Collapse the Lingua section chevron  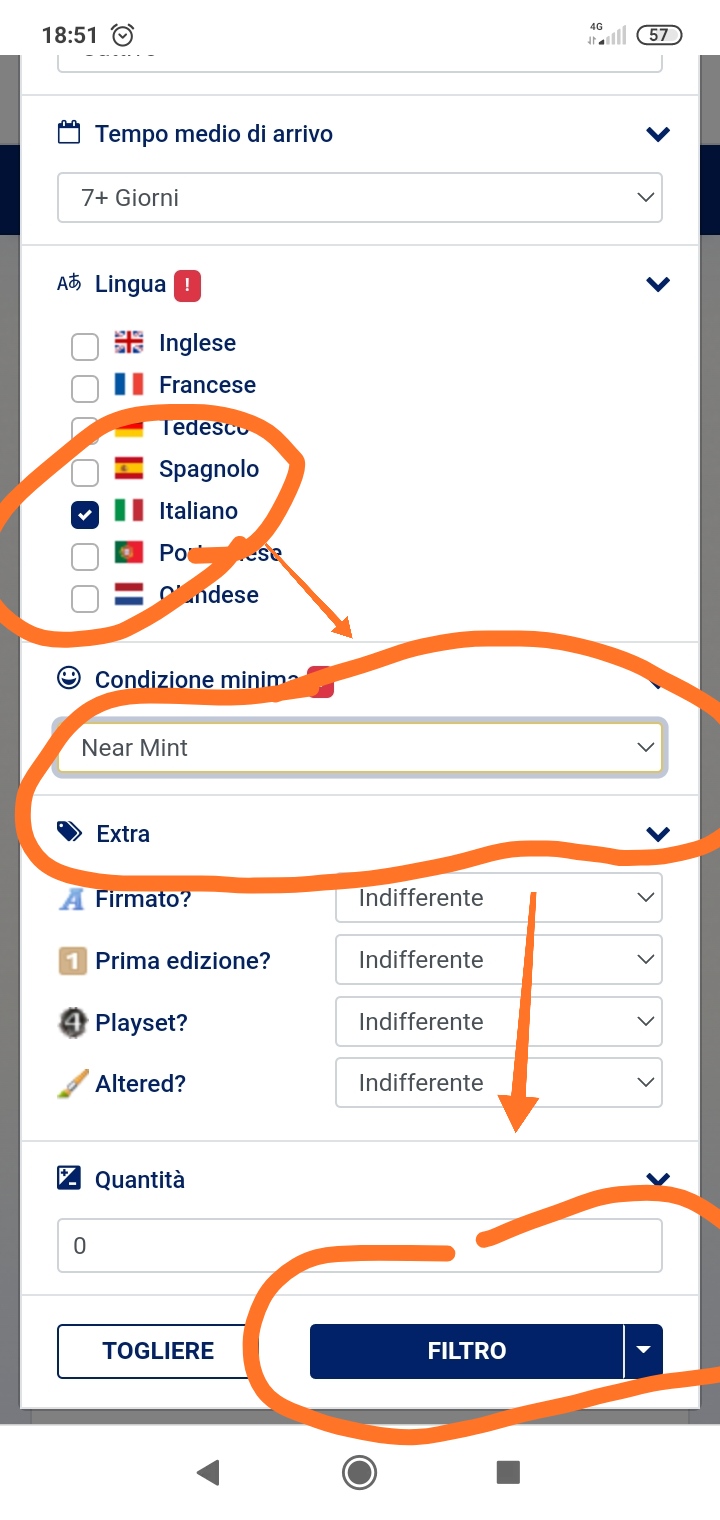(x=657, y=284)
